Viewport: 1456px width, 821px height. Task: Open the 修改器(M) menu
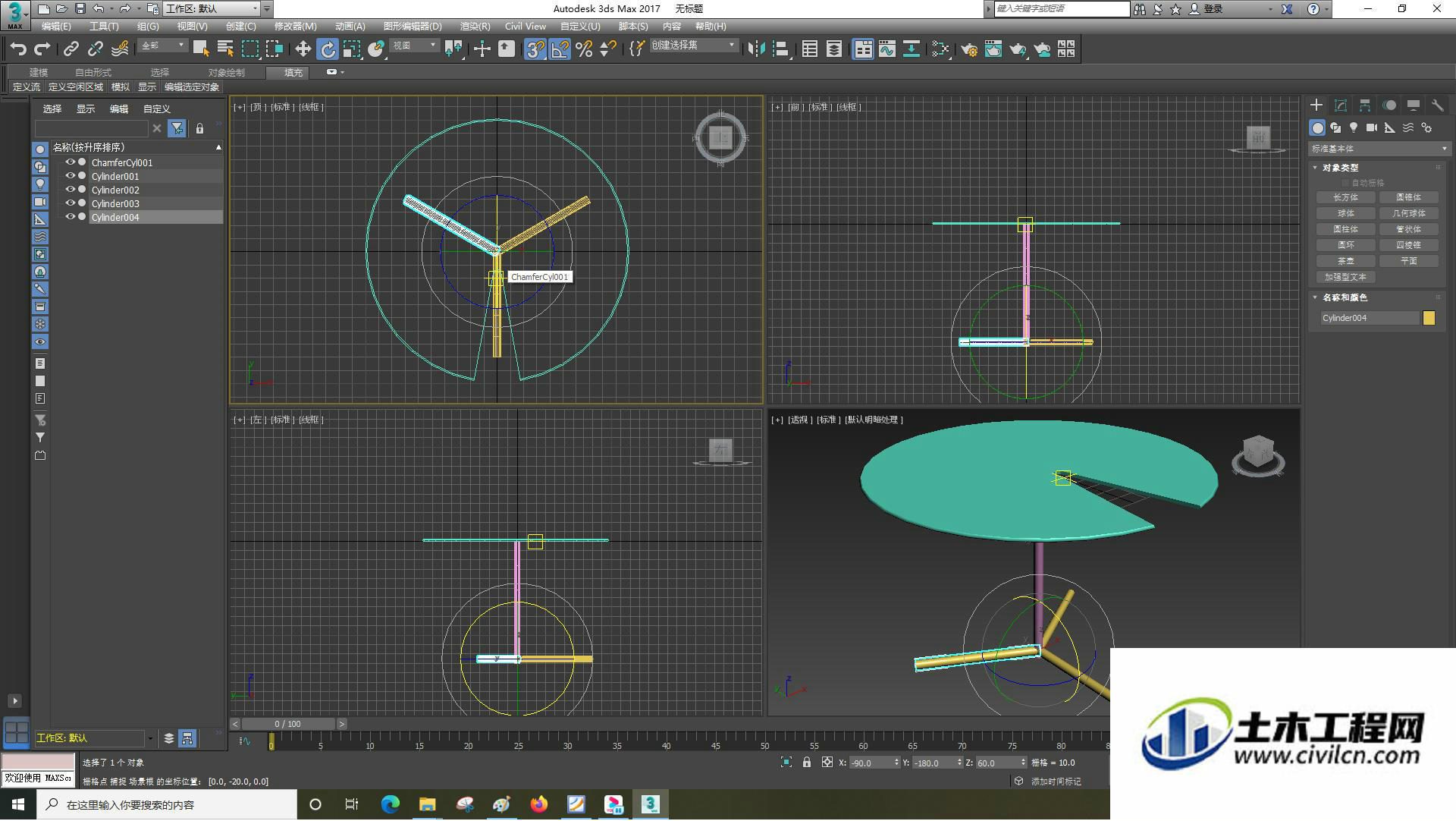295,27
